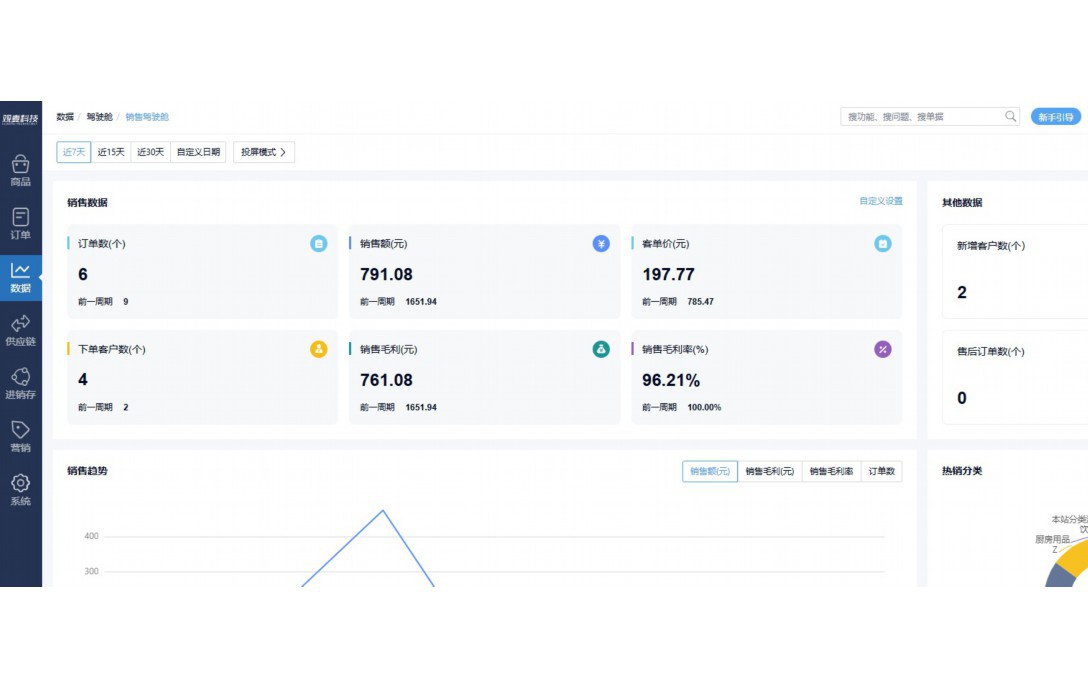
Task: Open the 自定义设置 custom settings link
Action: pyautogui.click(x=880, y=201)
